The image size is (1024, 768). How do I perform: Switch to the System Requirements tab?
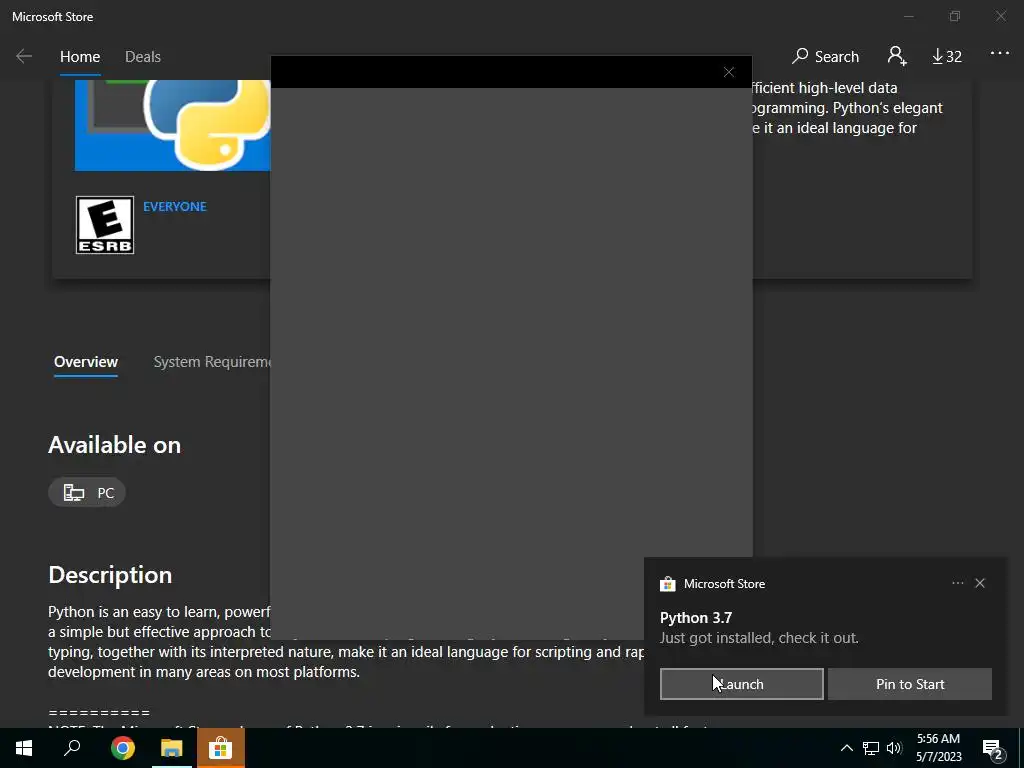(212, 362)
